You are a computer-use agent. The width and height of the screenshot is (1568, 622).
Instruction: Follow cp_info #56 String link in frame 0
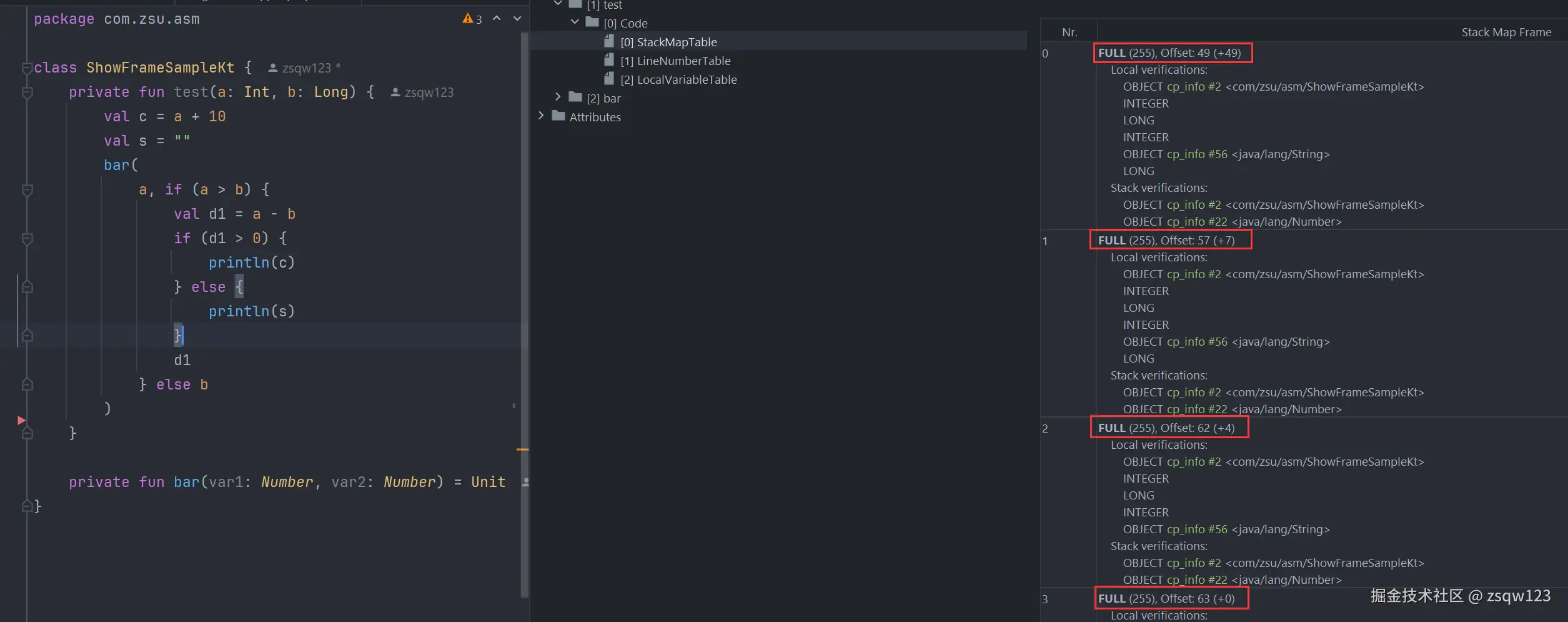[x=1197, y=154]
